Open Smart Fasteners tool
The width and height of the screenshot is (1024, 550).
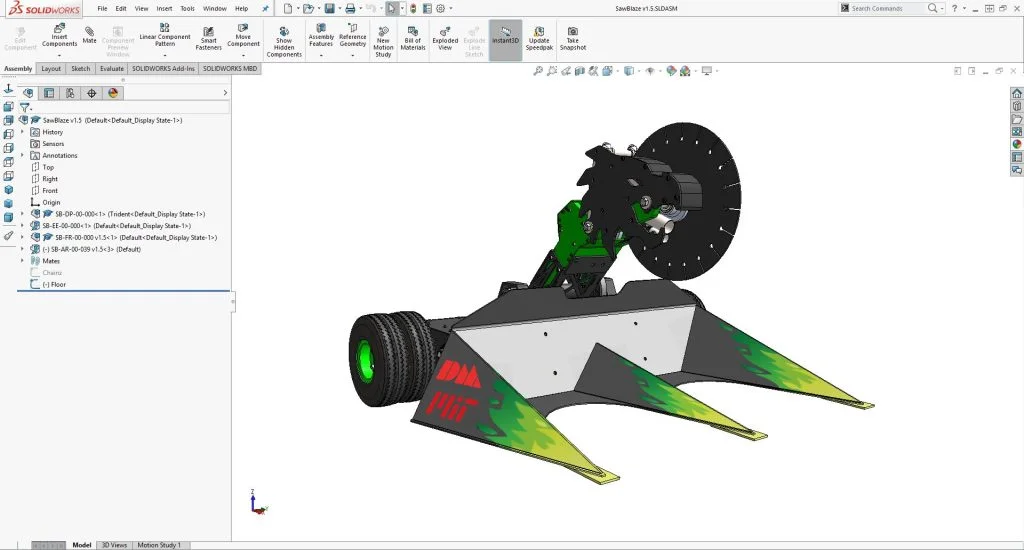tap(209, 38)
